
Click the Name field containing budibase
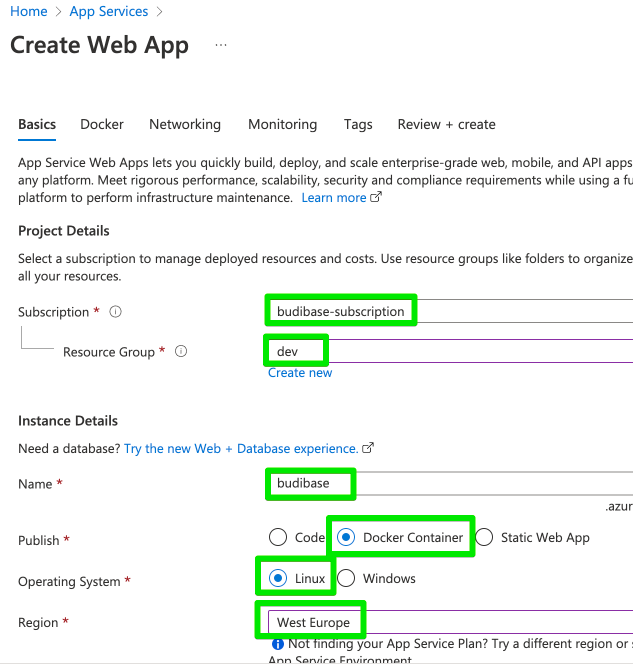click(x=451, y=483)
